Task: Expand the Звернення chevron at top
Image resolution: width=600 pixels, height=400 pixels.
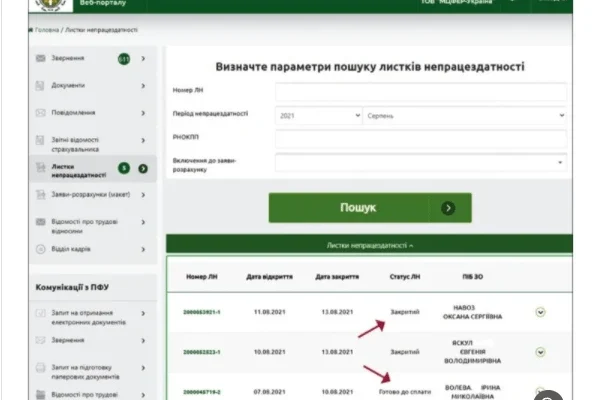Action: (143, 59)
